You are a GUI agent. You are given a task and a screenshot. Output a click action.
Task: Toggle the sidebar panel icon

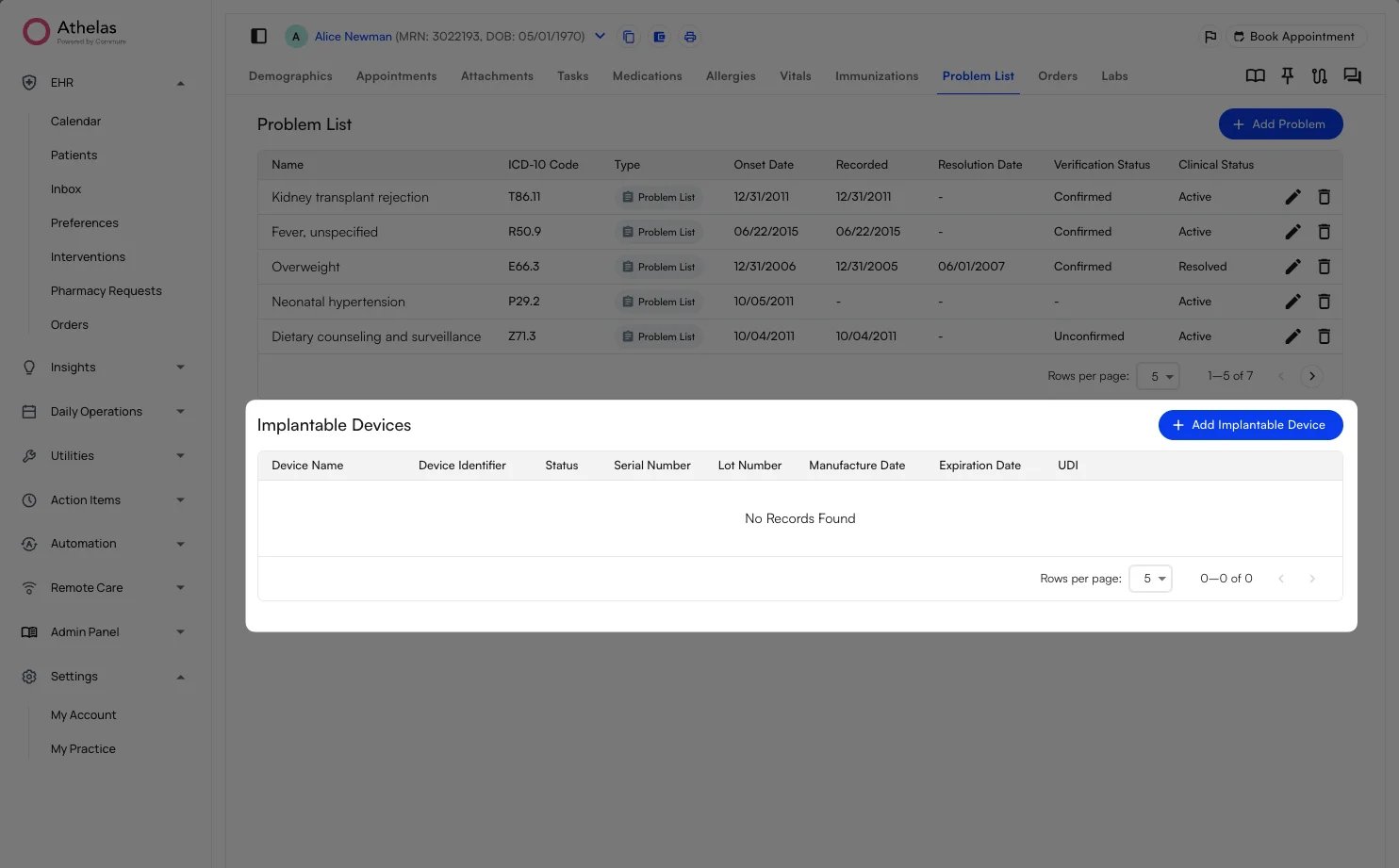coord(258,36)
